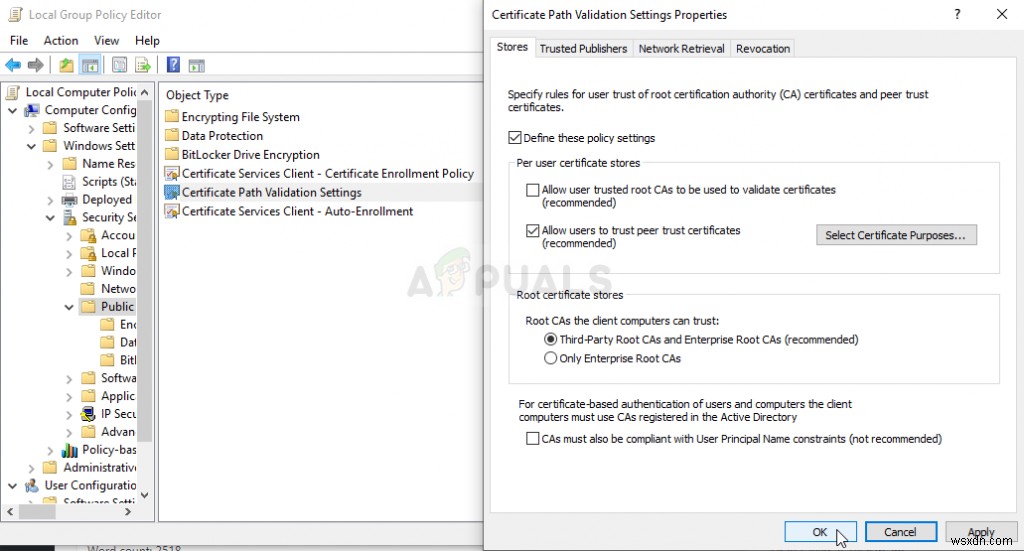This screenshot has height=551, width=1024.
Task: Select Third-Party and Enterprise Root CAs option
Action: (x=551, y=339)
